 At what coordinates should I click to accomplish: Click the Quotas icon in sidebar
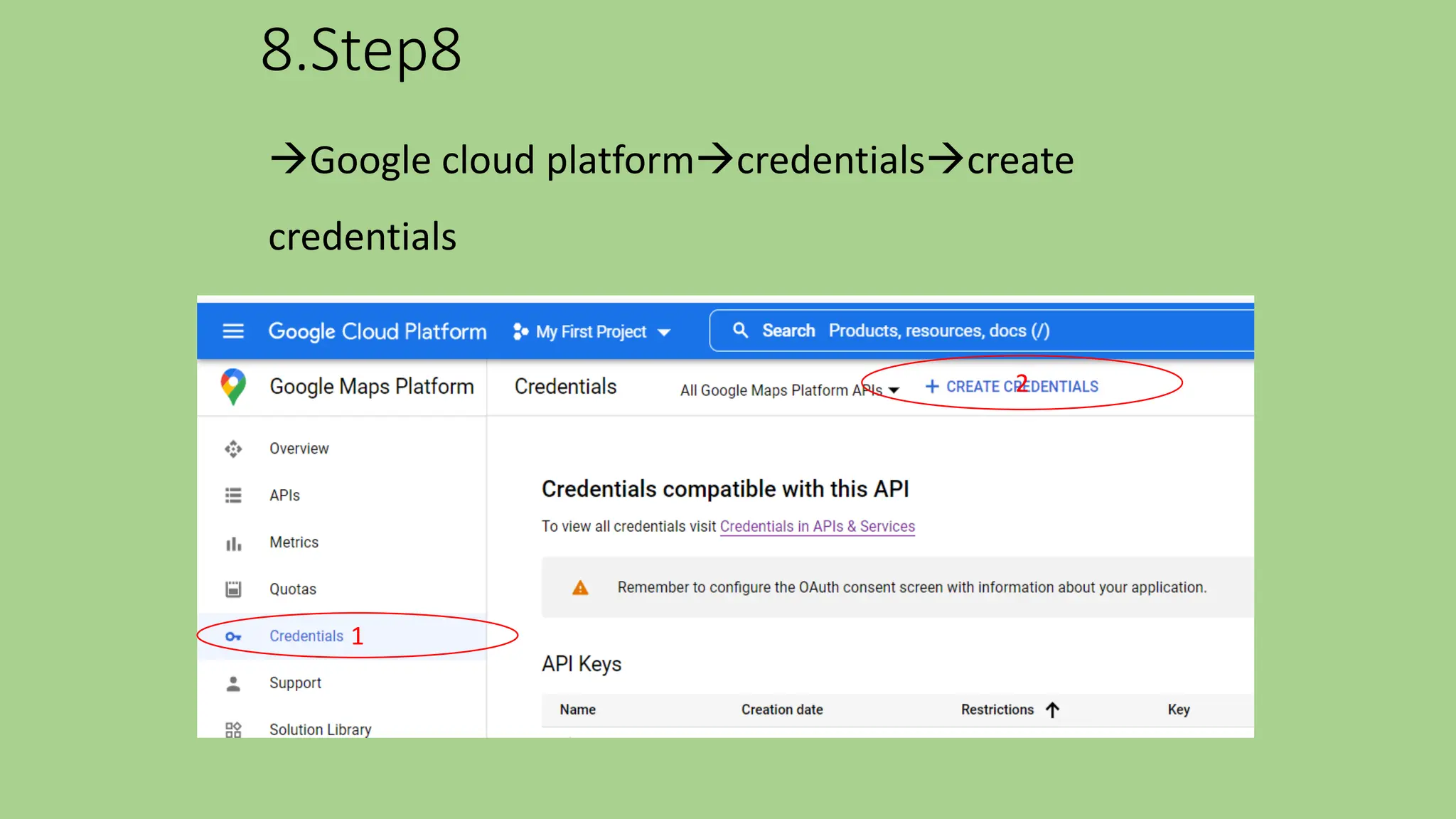pos(233,589)
